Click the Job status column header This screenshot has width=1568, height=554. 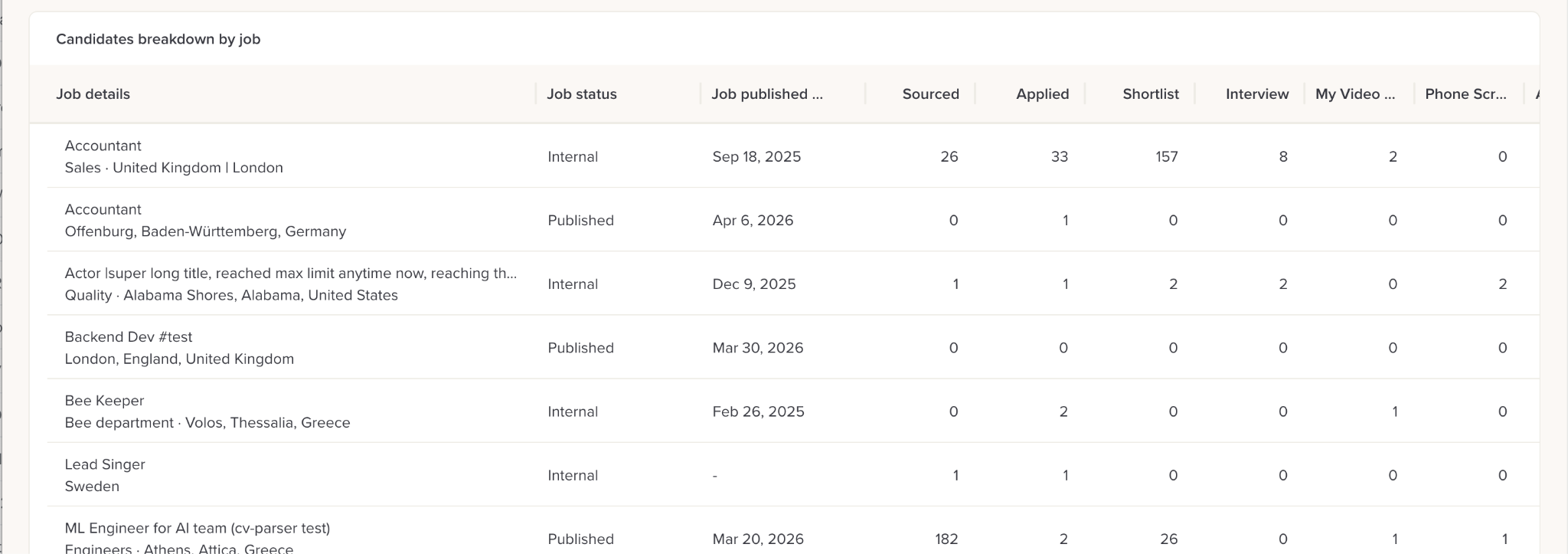581,94
